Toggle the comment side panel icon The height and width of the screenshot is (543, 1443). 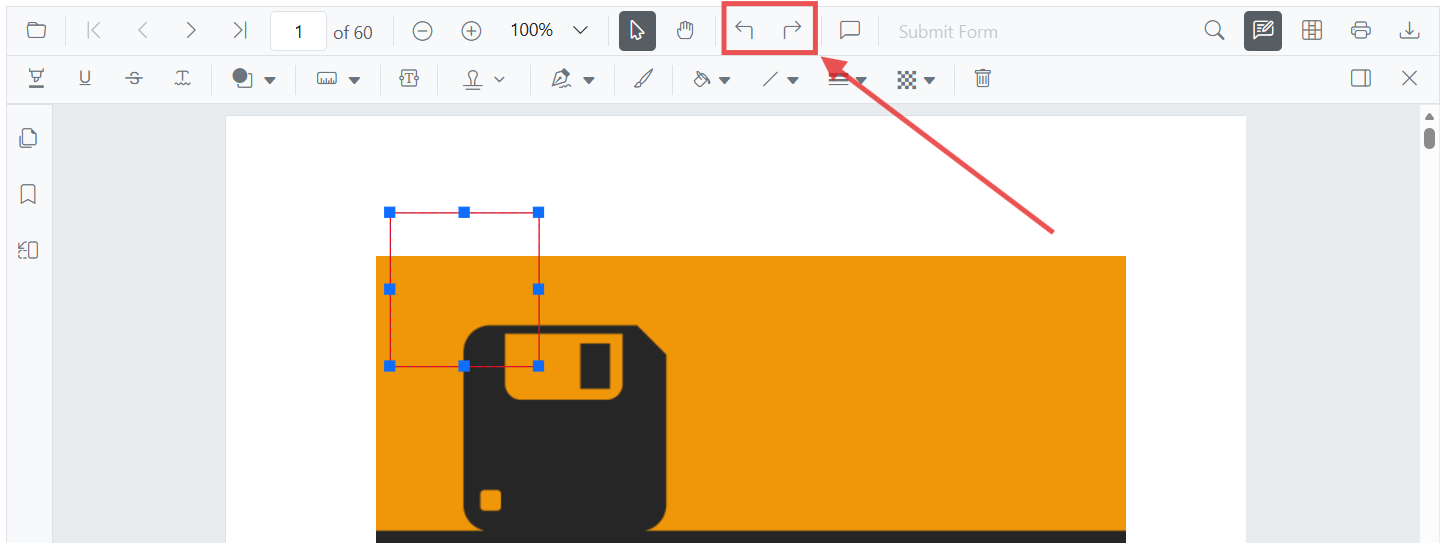click(x=1360, y=79)
